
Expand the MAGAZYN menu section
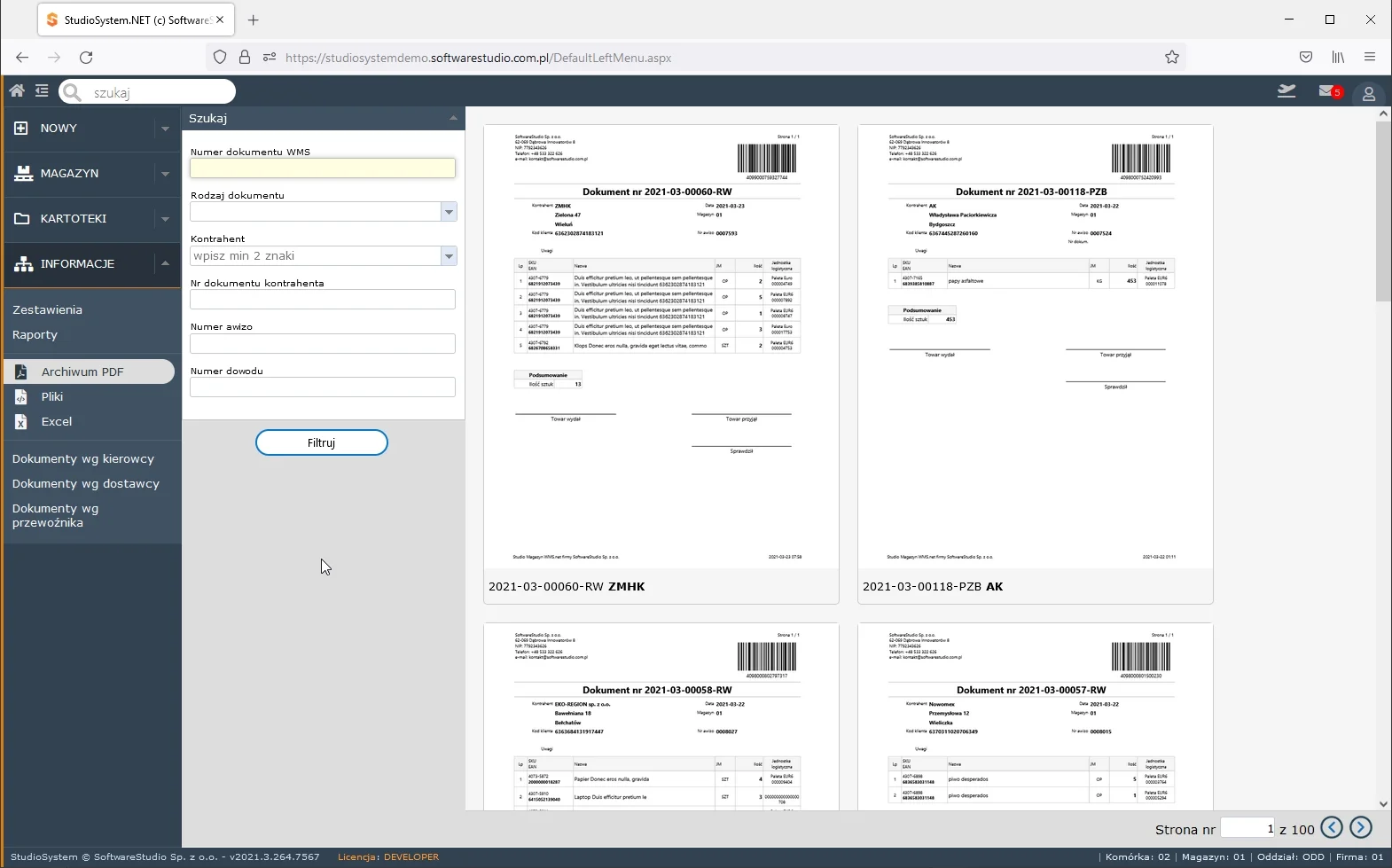(165, 174)
